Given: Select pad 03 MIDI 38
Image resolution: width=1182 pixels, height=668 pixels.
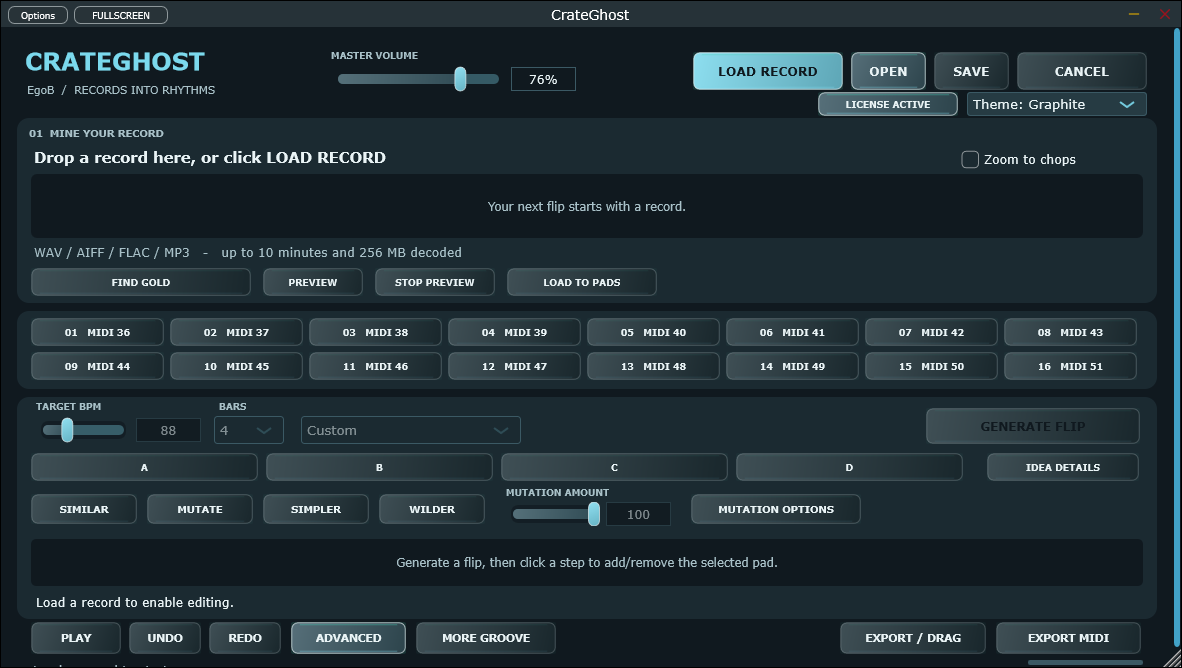Looking at the screenshot, I should [375, 332].
